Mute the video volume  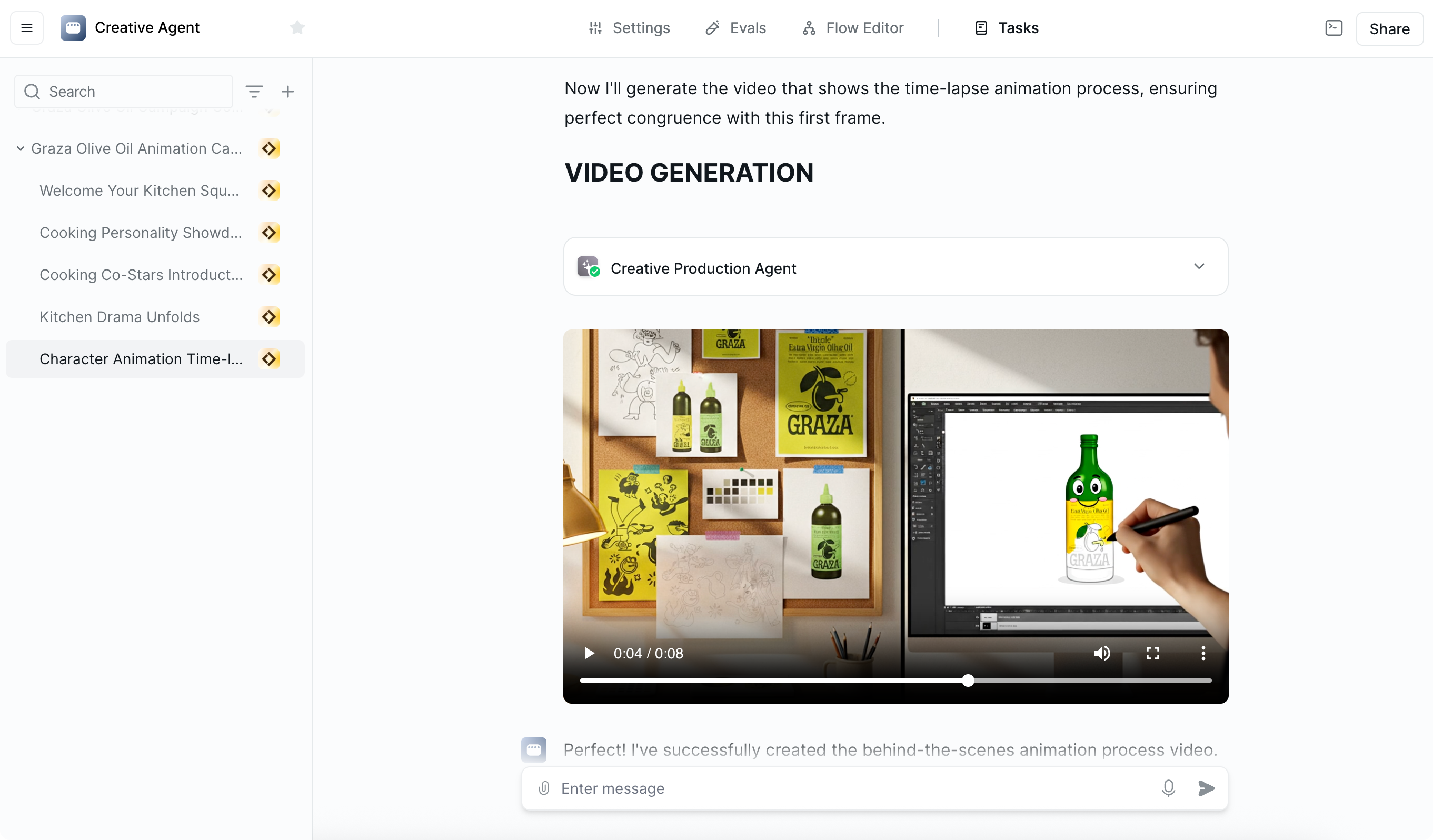pyautogui.click(x=1101, y=653)
